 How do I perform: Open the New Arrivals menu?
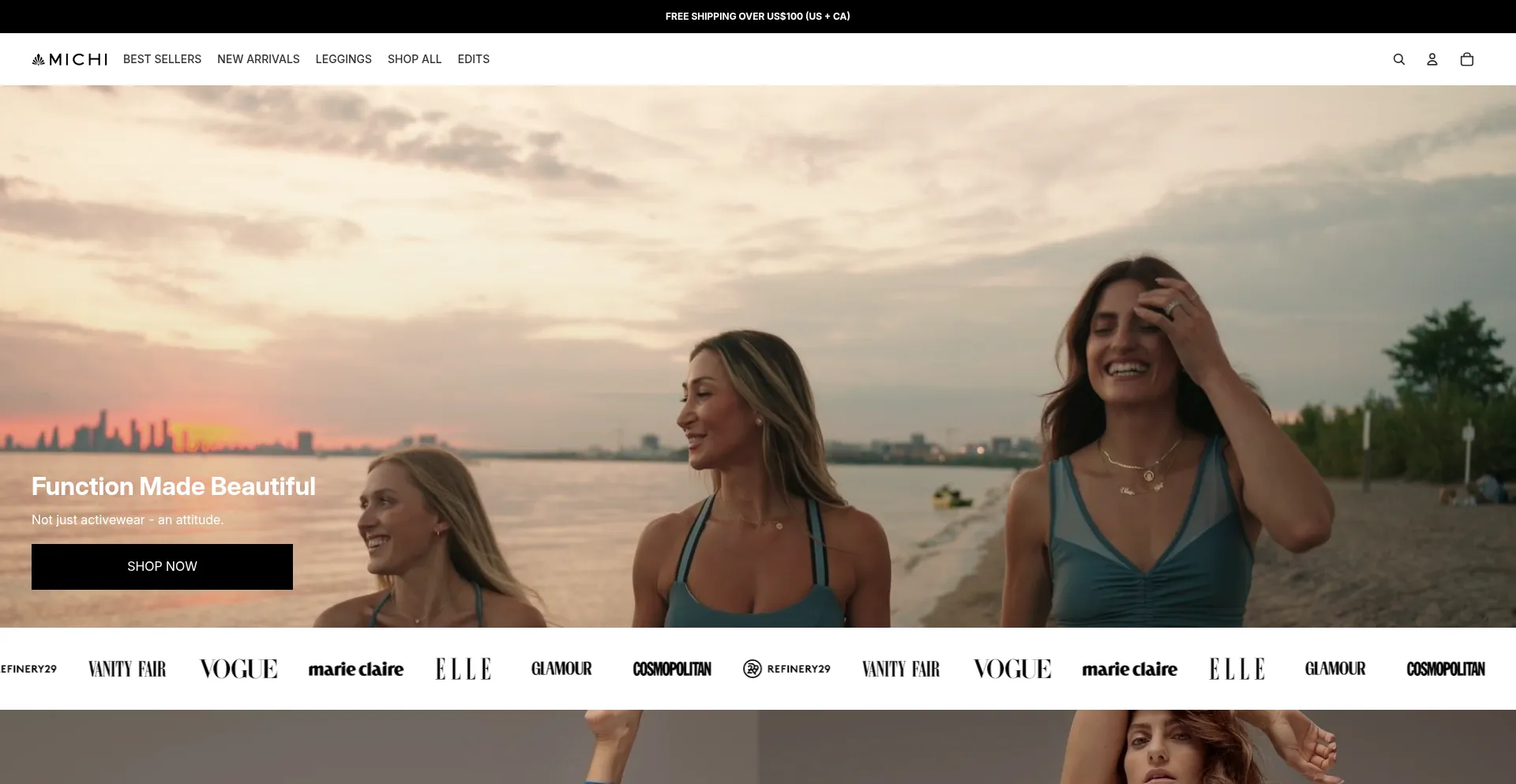pyautogui.click(x=258, y=59)
